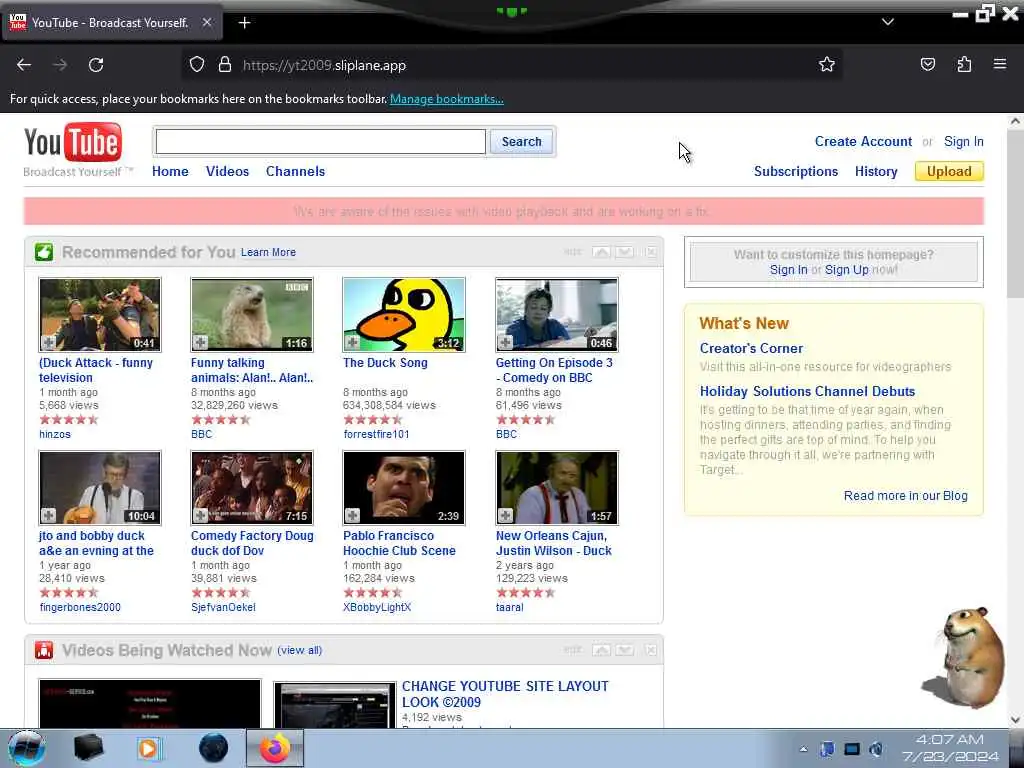Click the YouTube logo
This screenshot has height=768, width=1024.
(x=72, y=142)
